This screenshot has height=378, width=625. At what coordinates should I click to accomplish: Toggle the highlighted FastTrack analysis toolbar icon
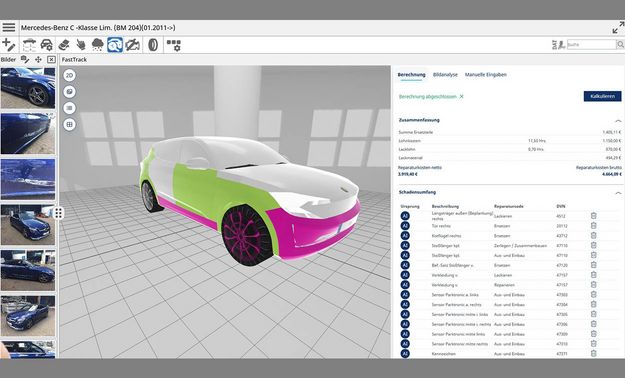click(x=115, y=45)
